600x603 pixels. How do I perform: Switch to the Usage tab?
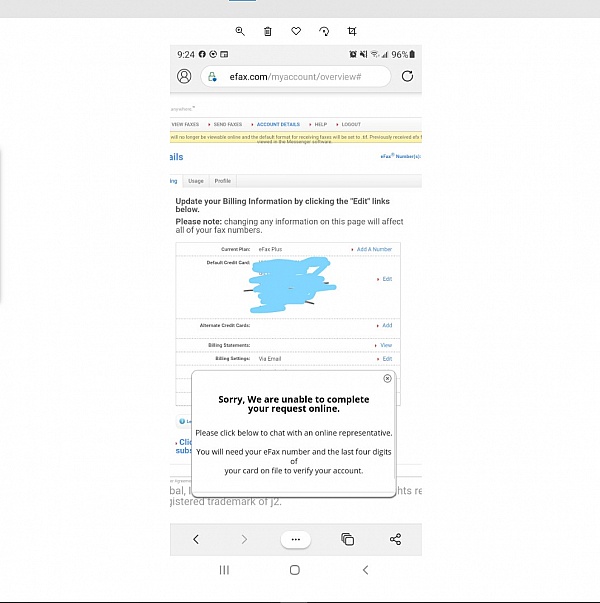(196, 181)
